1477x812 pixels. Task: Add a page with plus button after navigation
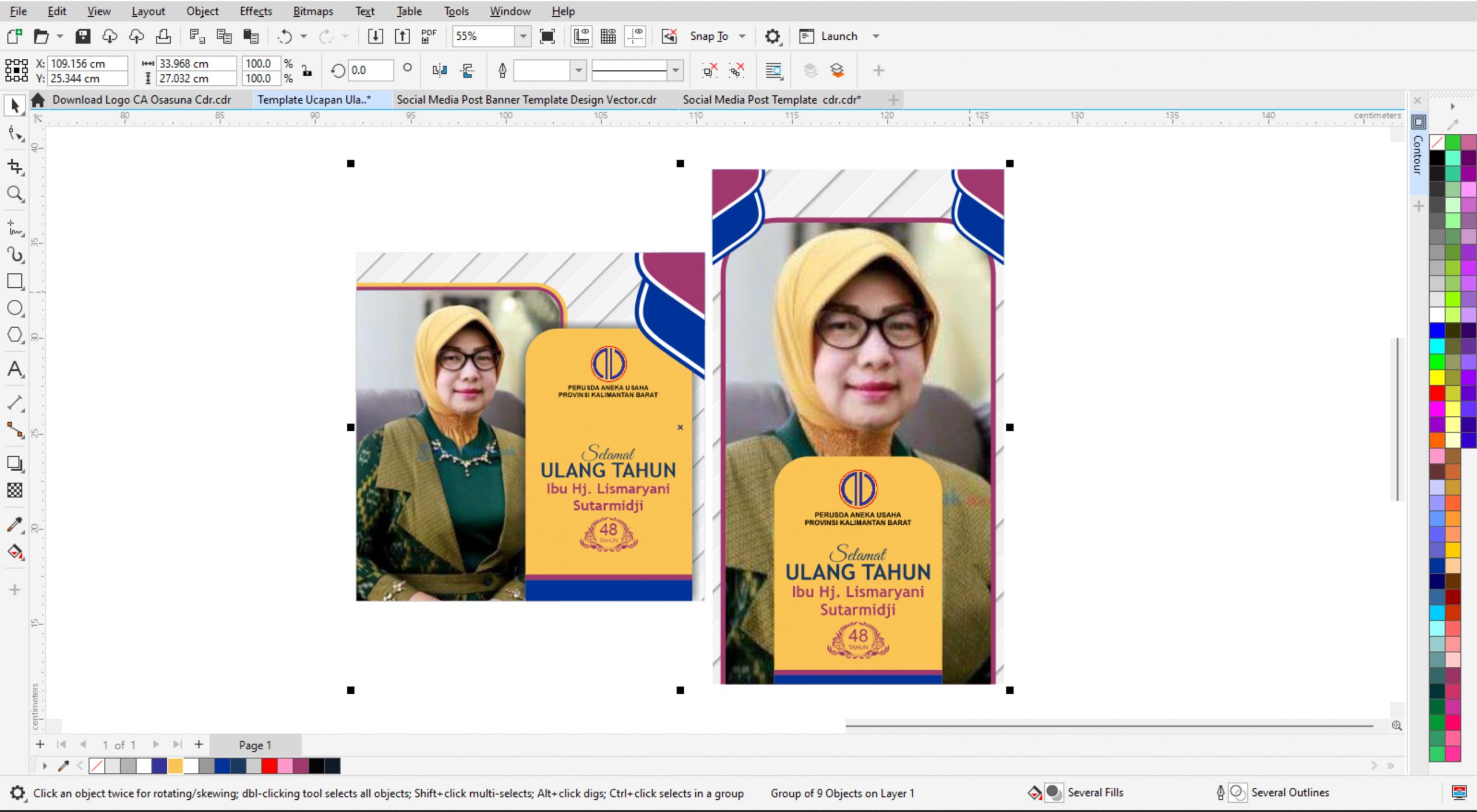[199, 745]
